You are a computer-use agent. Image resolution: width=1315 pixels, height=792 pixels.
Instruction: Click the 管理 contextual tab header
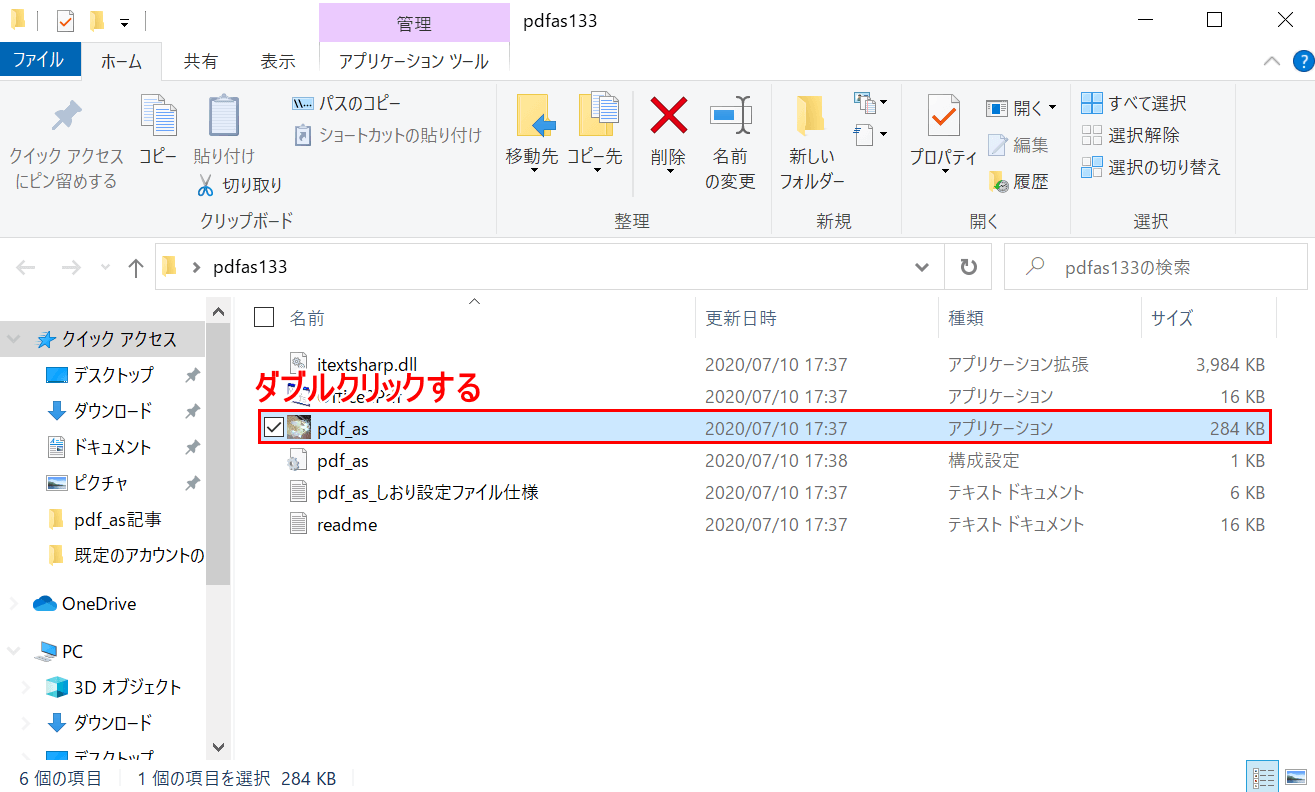(x=414, y=22)
